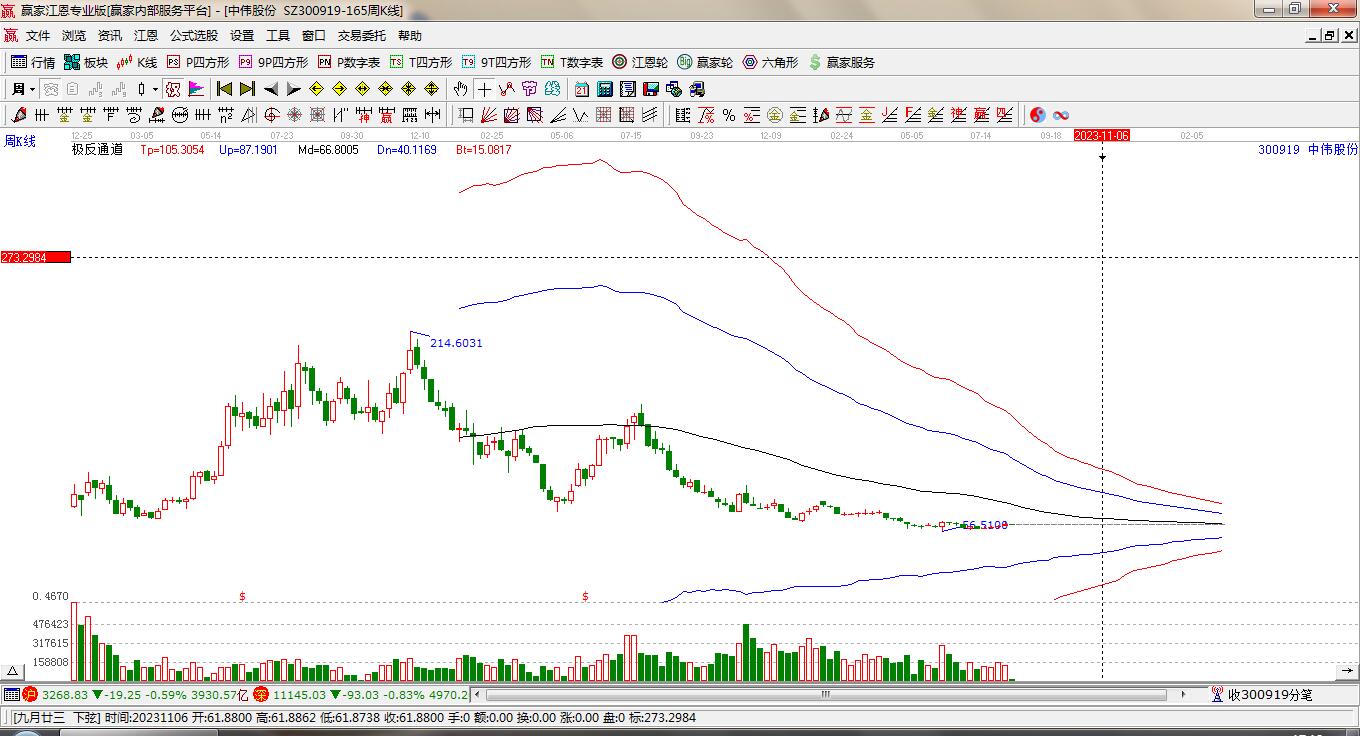Click the floppy disk save icon
1360x736 pixels.
point(651,89)
